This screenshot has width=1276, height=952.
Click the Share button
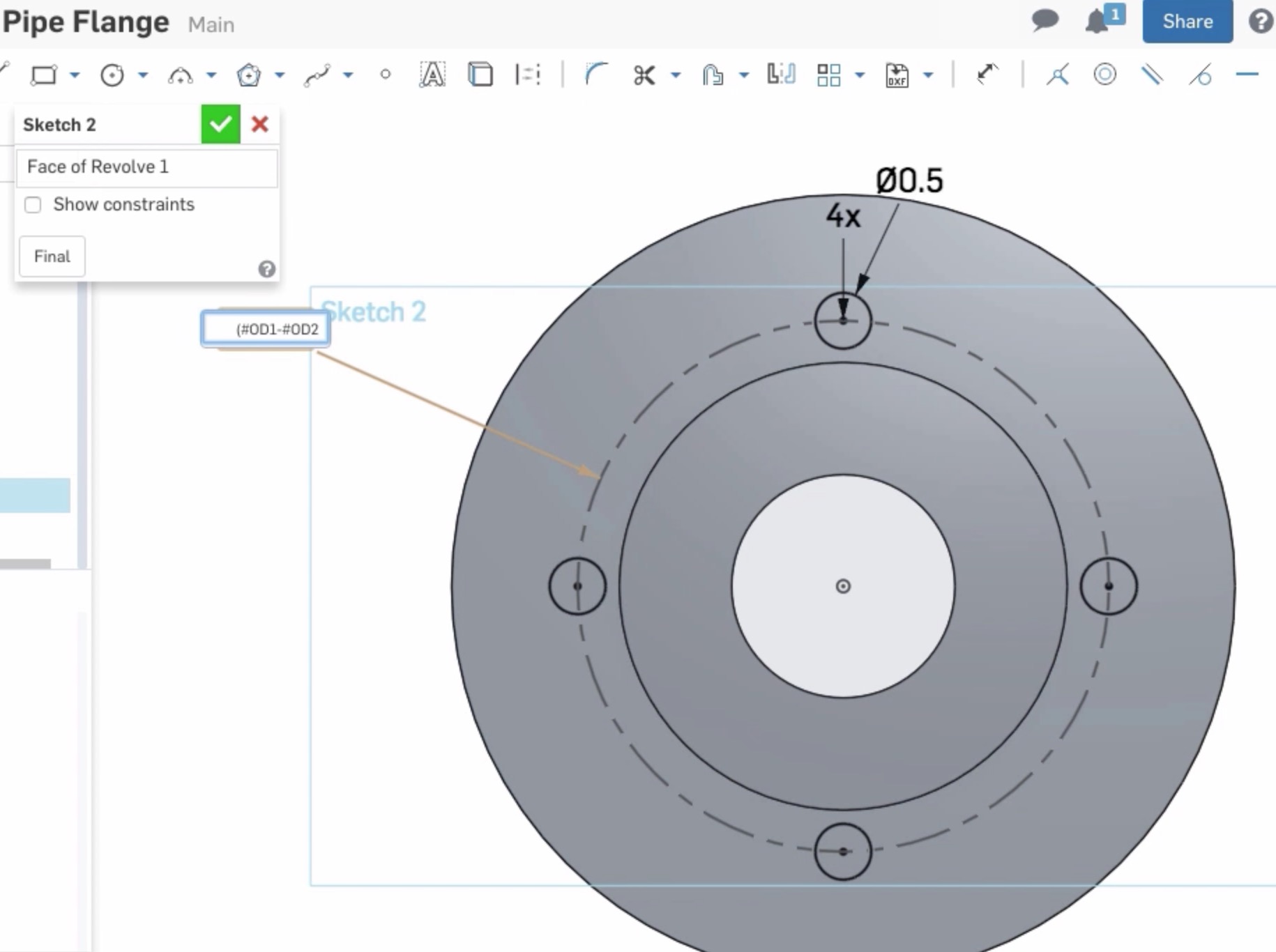(x=1187, y=22)
